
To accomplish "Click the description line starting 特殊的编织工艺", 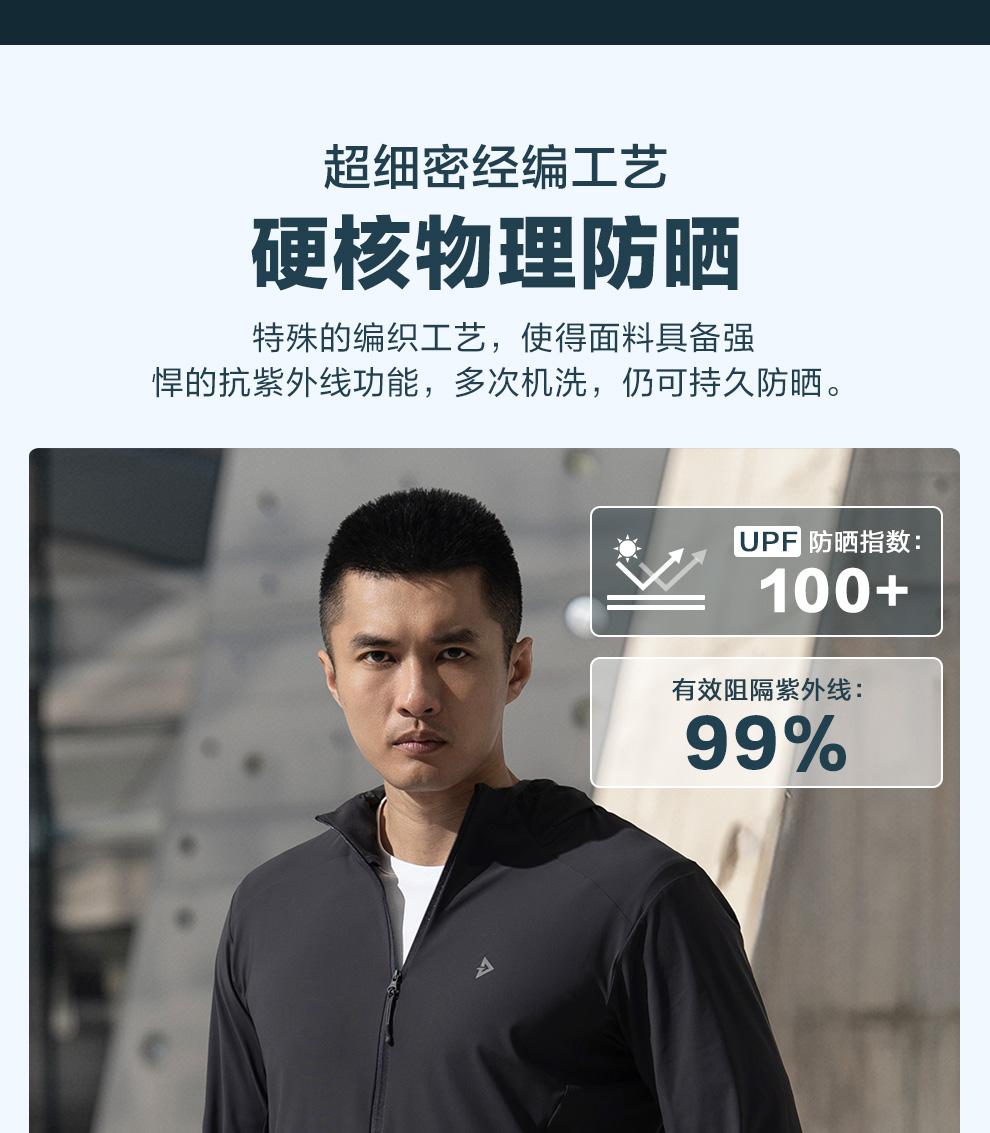I will (x=504, y=337).
